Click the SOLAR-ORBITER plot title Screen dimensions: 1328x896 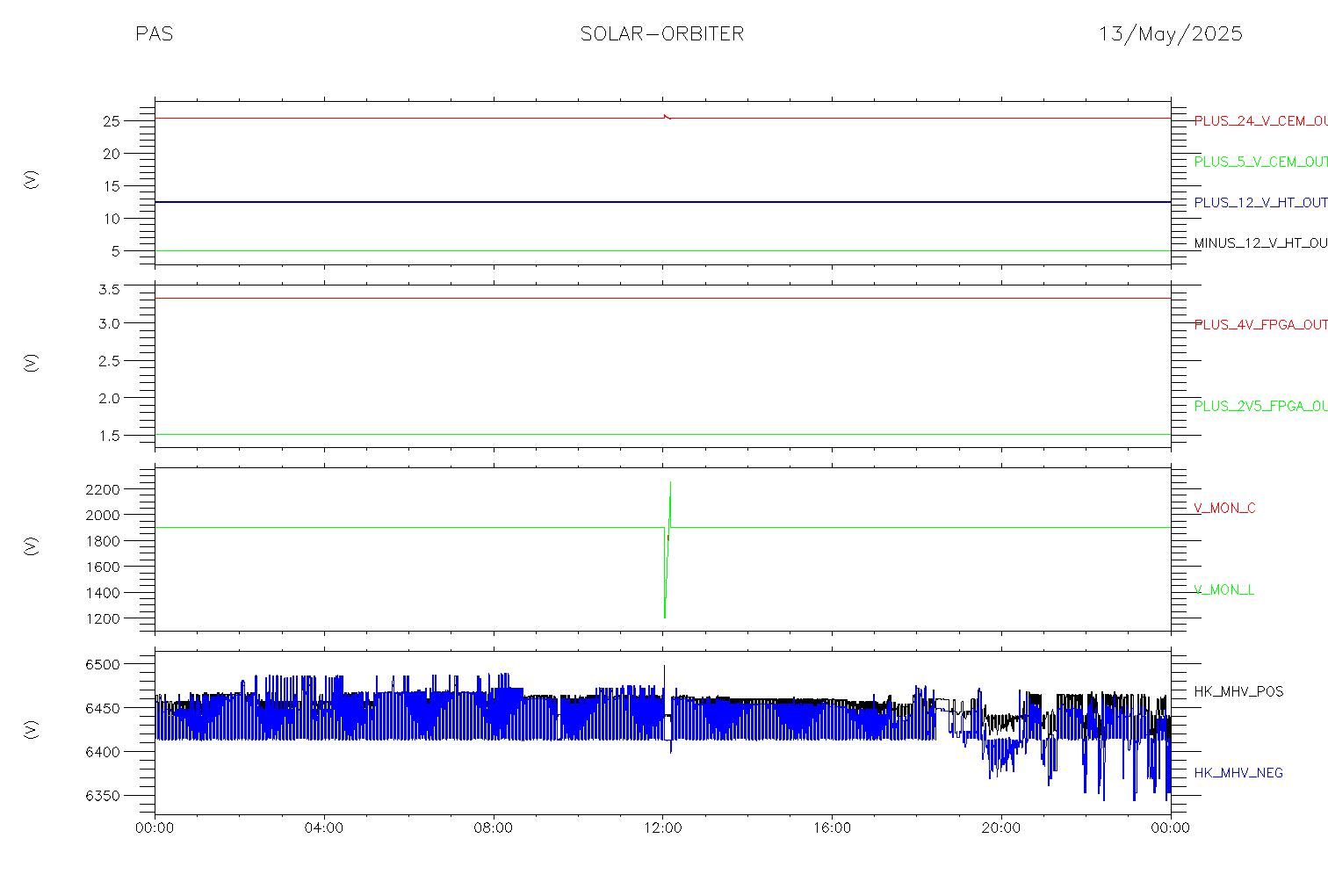pos(661,34)
